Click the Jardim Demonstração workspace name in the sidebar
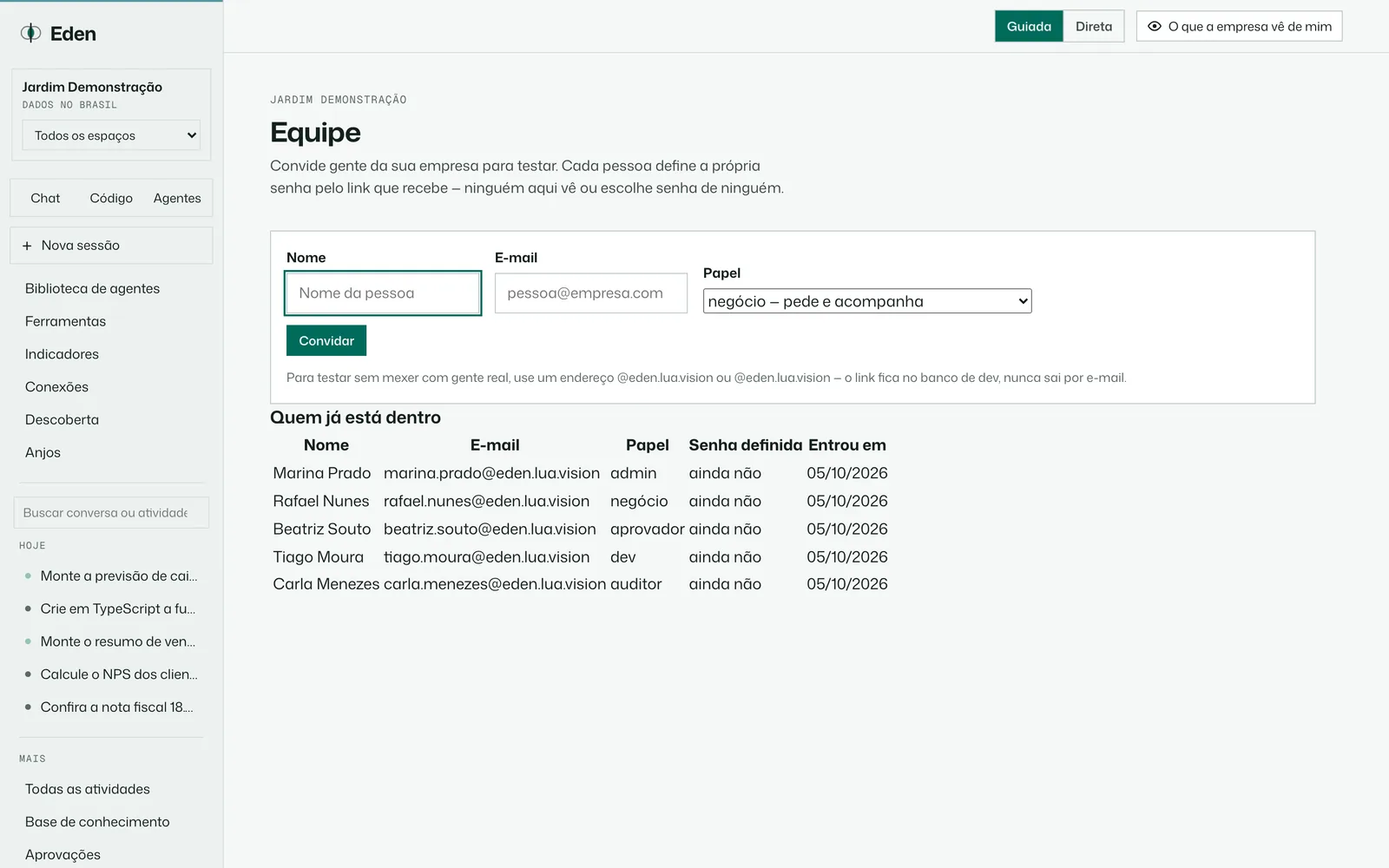This screenshot has width=1389, height=868. tap(92, 87)
